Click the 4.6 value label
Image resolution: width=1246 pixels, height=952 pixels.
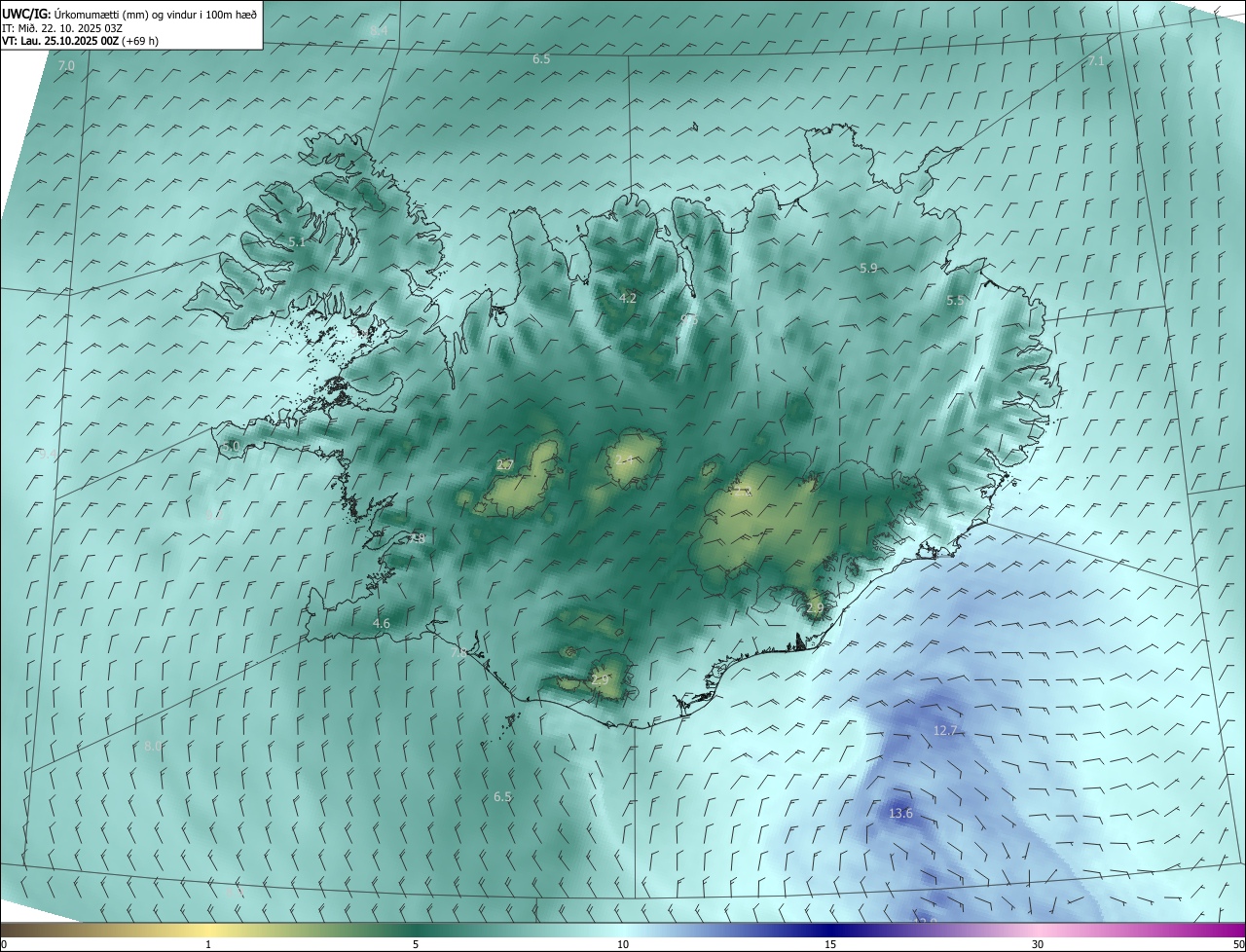coord(382,623)
